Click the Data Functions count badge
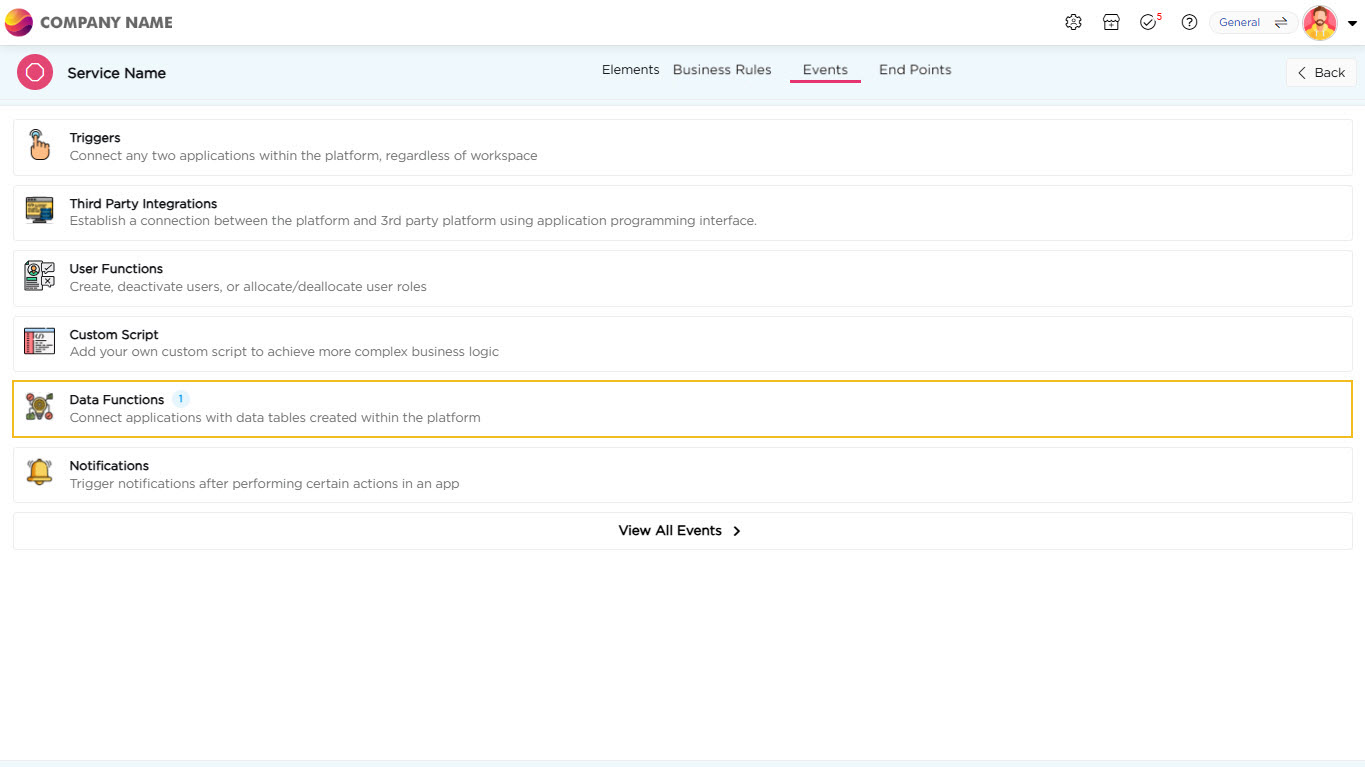The image size is (1365, 767). 180,399
